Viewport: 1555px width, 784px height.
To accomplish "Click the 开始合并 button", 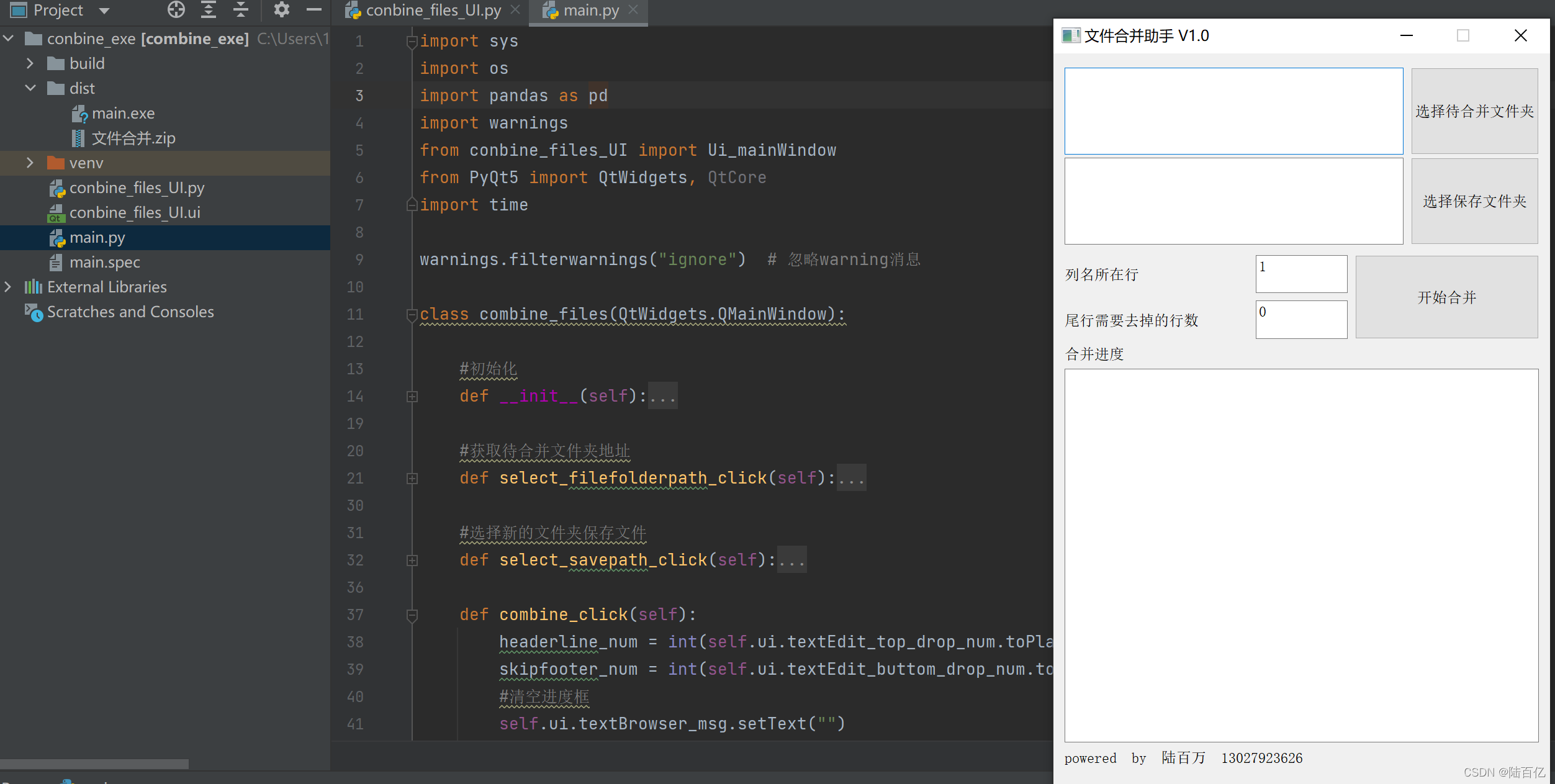I will pyautogui.click(x=1446, y=297).
